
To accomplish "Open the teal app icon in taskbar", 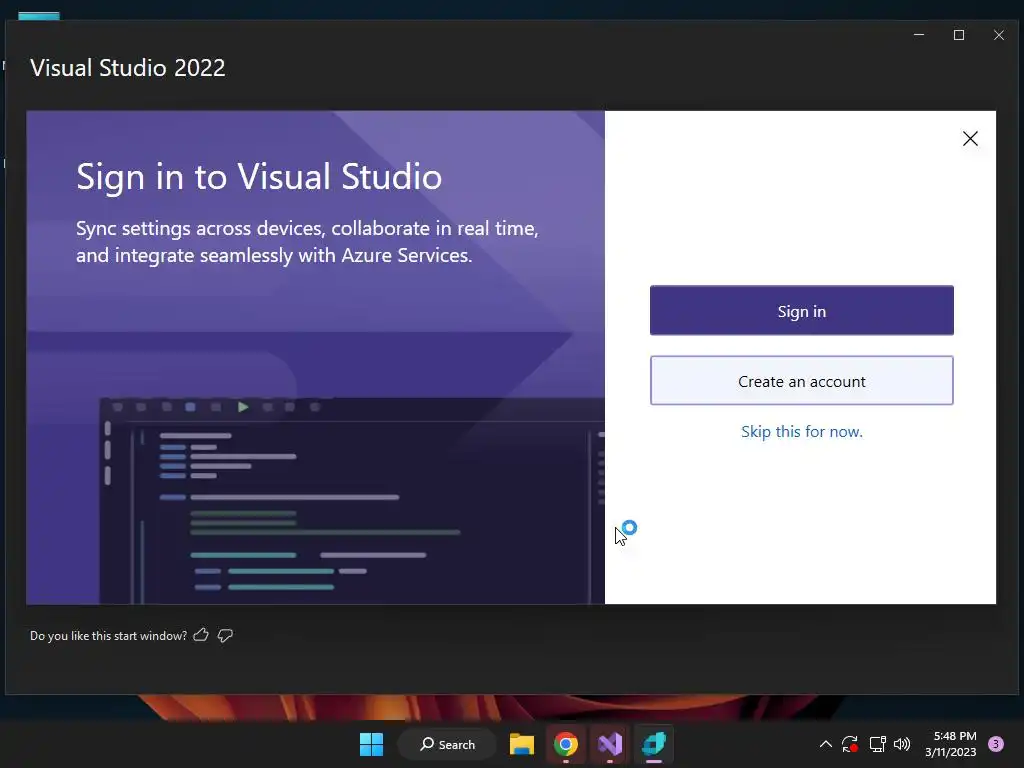I will point(654,744).
